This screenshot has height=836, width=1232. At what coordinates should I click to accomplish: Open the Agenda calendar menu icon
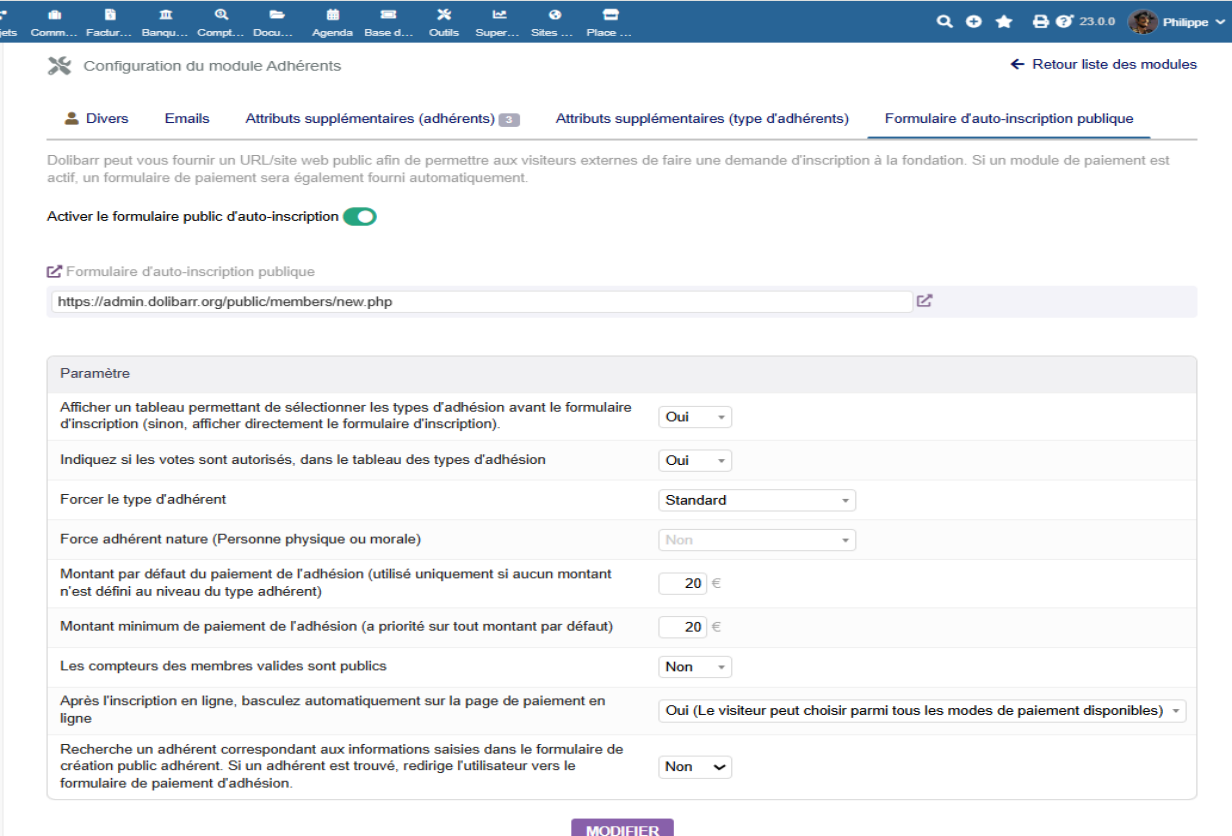coord(332,15)
